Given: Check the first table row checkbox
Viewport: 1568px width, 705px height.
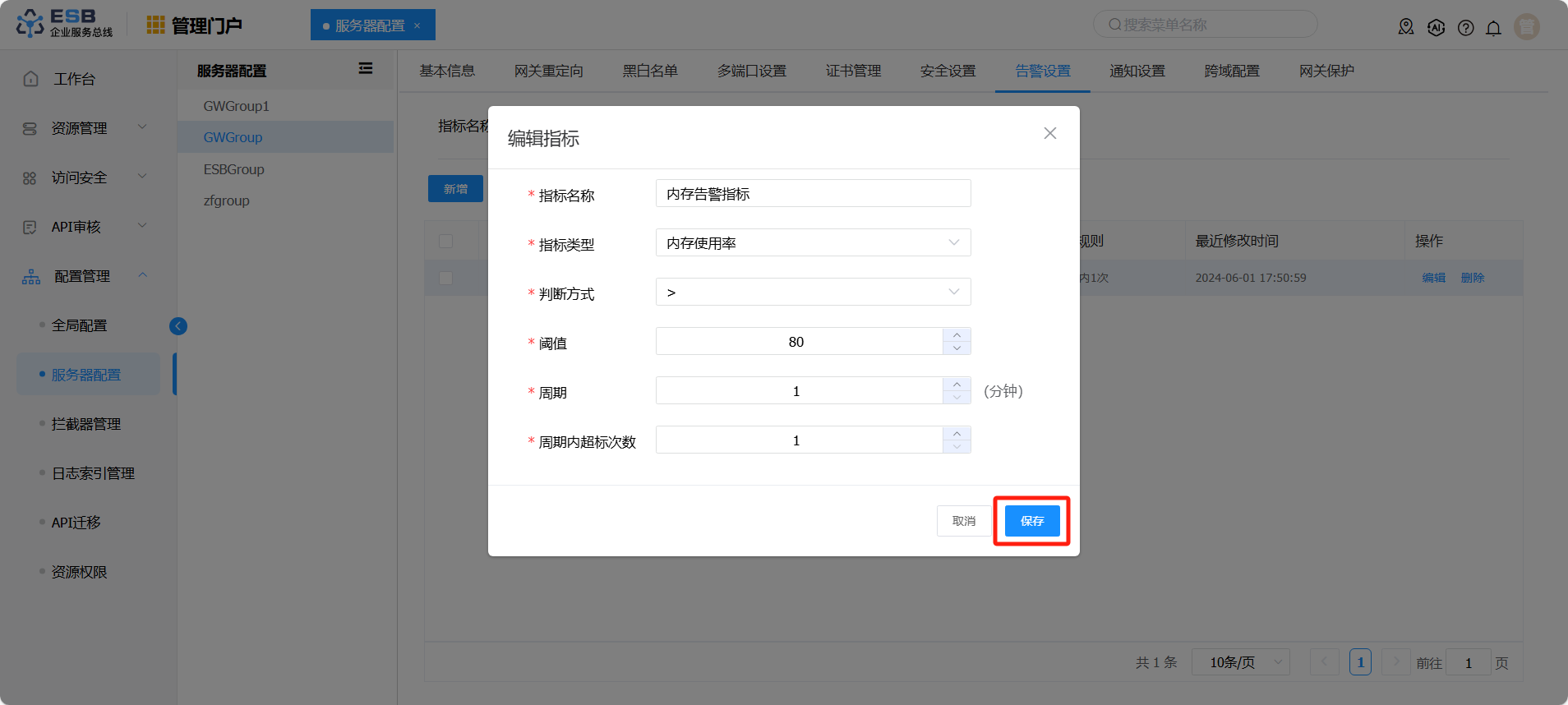Looking at the screenshot, I should click(445, 278).
